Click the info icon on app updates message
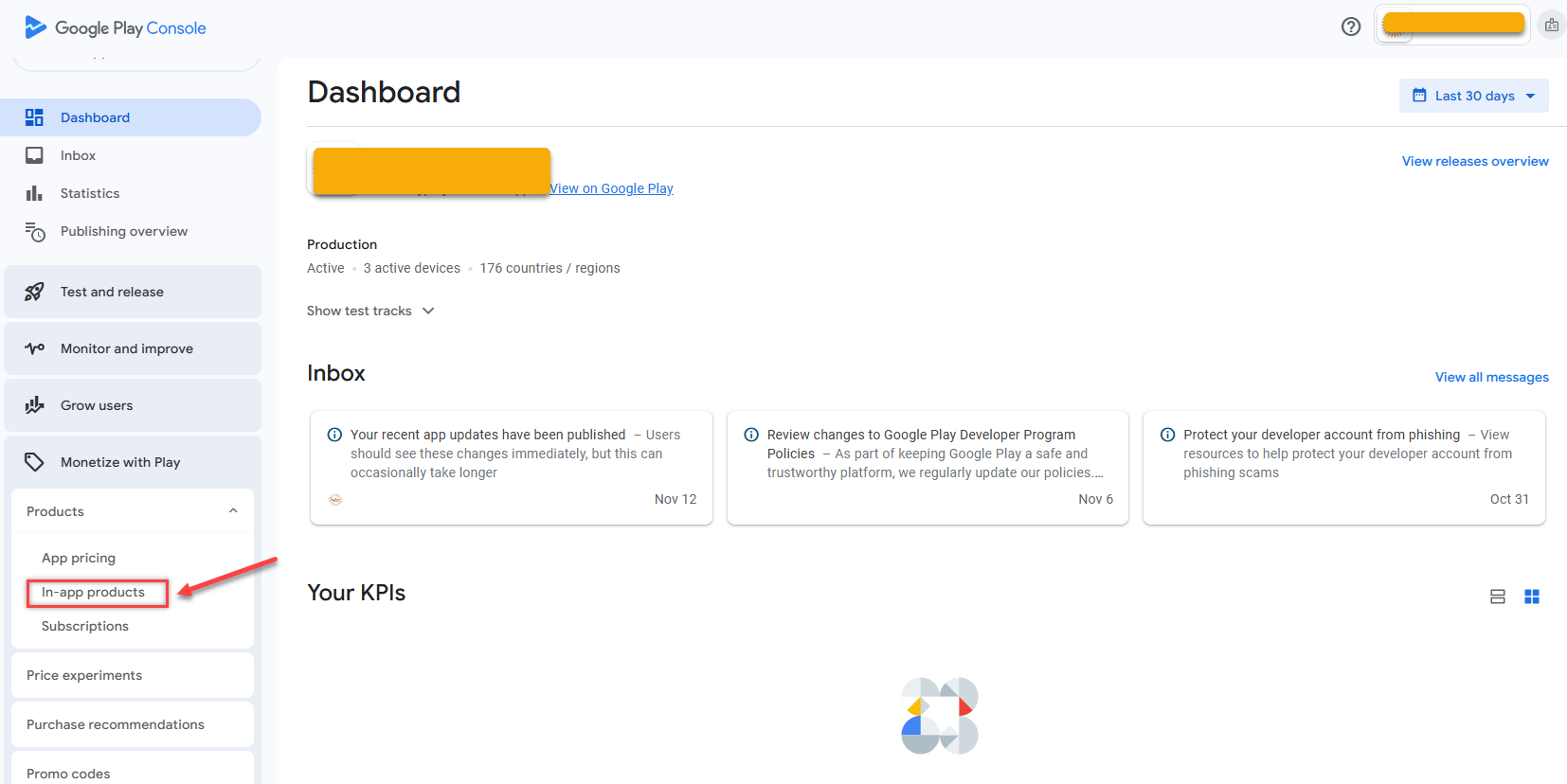Image resolution: width=1567 pixels, height=784 pixels. coord(334,435)
